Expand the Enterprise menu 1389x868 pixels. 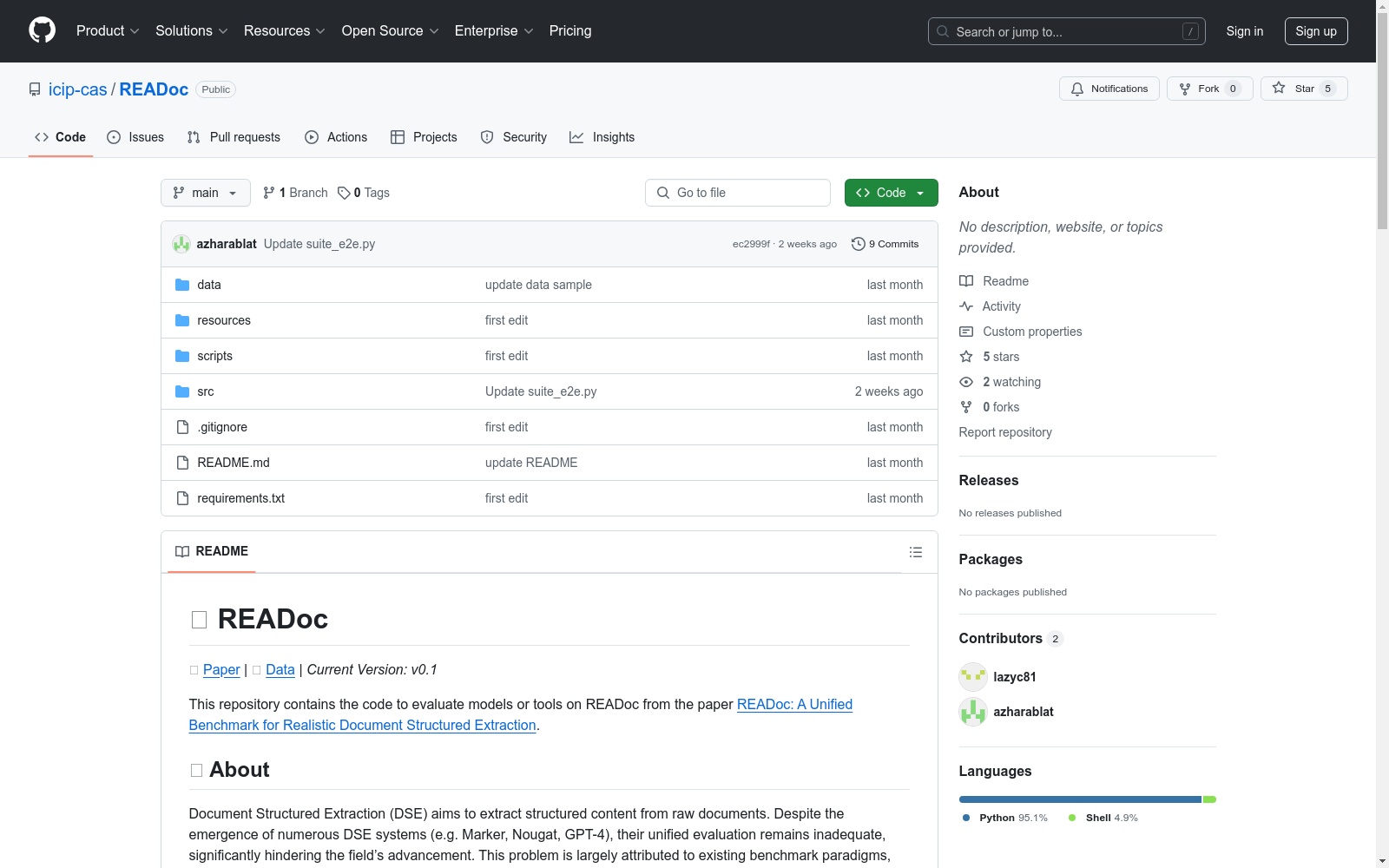coord(494,30)
